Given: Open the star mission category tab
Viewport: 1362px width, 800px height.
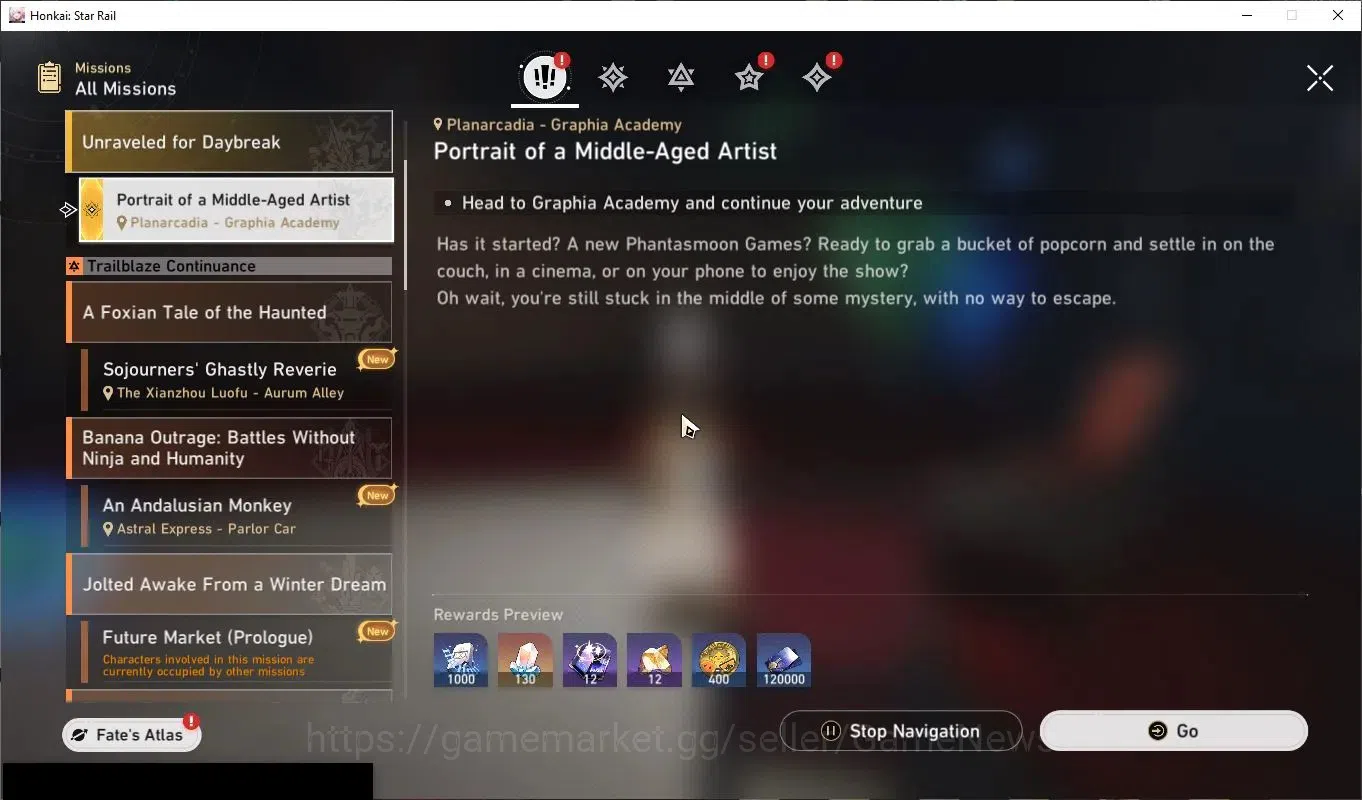Looking at the screenshot, I should click(749, 77).
